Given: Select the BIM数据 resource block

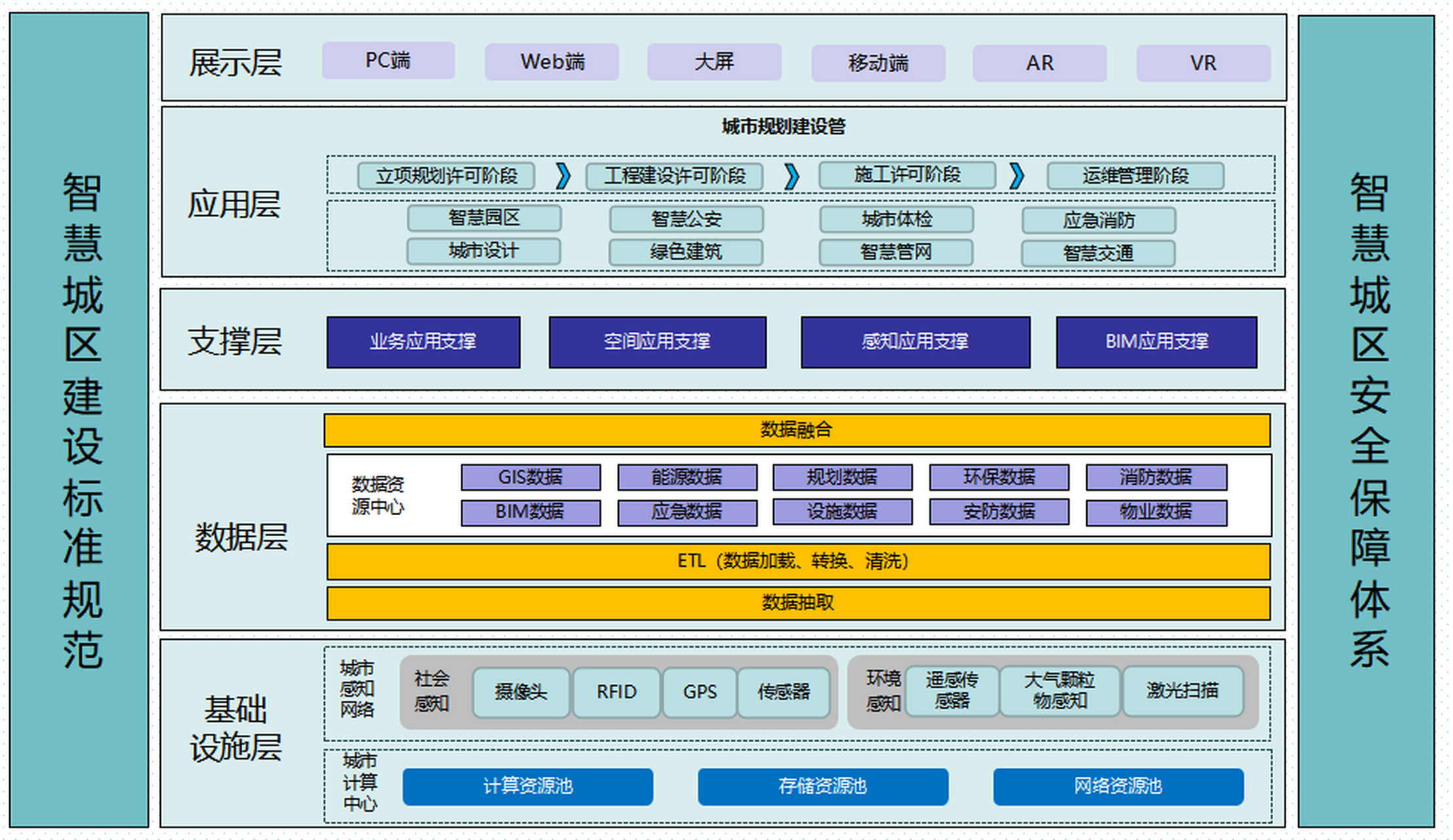Looking at the screenshot, I should click(530, 512).
